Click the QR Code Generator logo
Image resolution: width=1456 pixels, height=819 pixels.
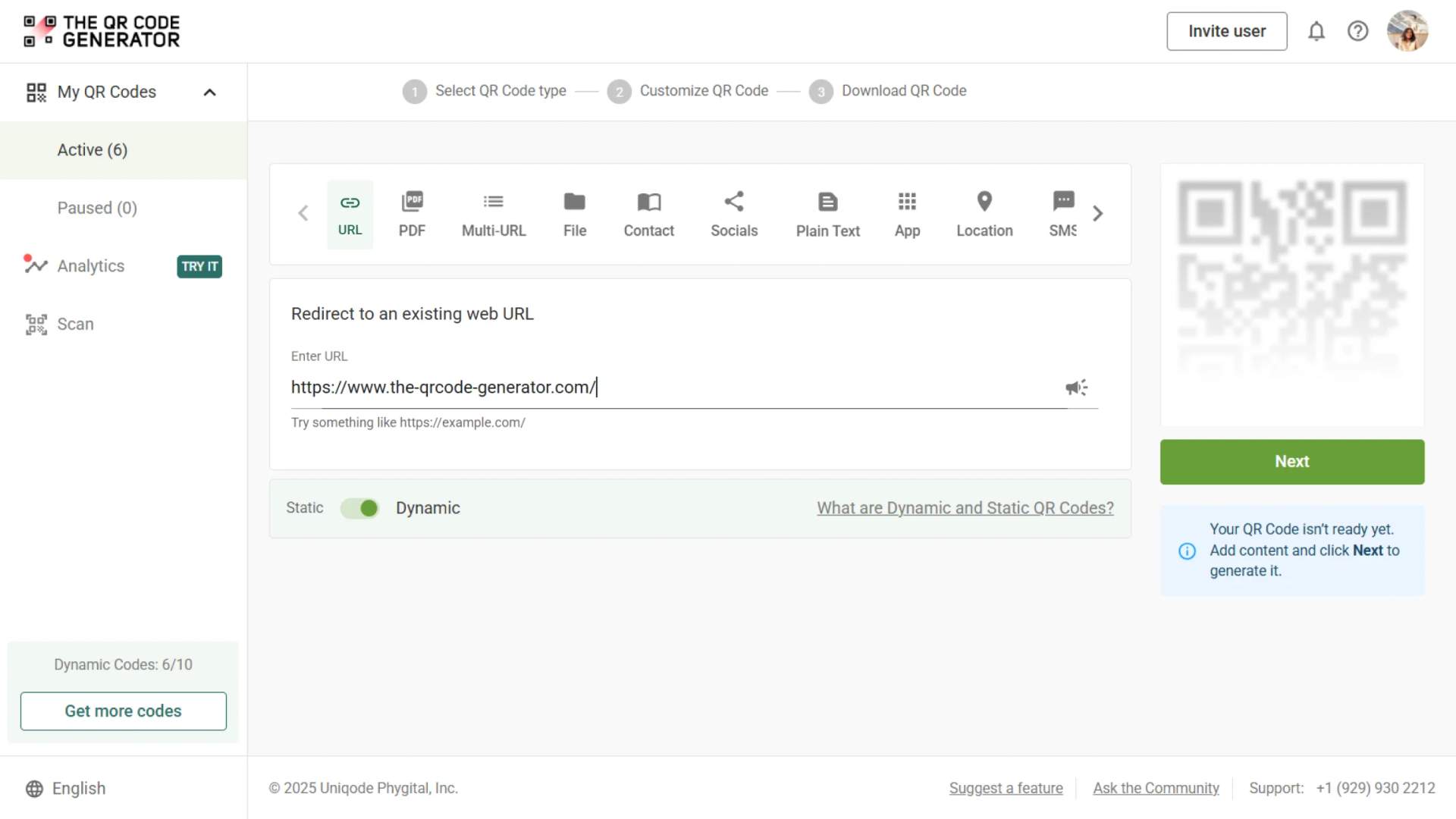point(102,31)
